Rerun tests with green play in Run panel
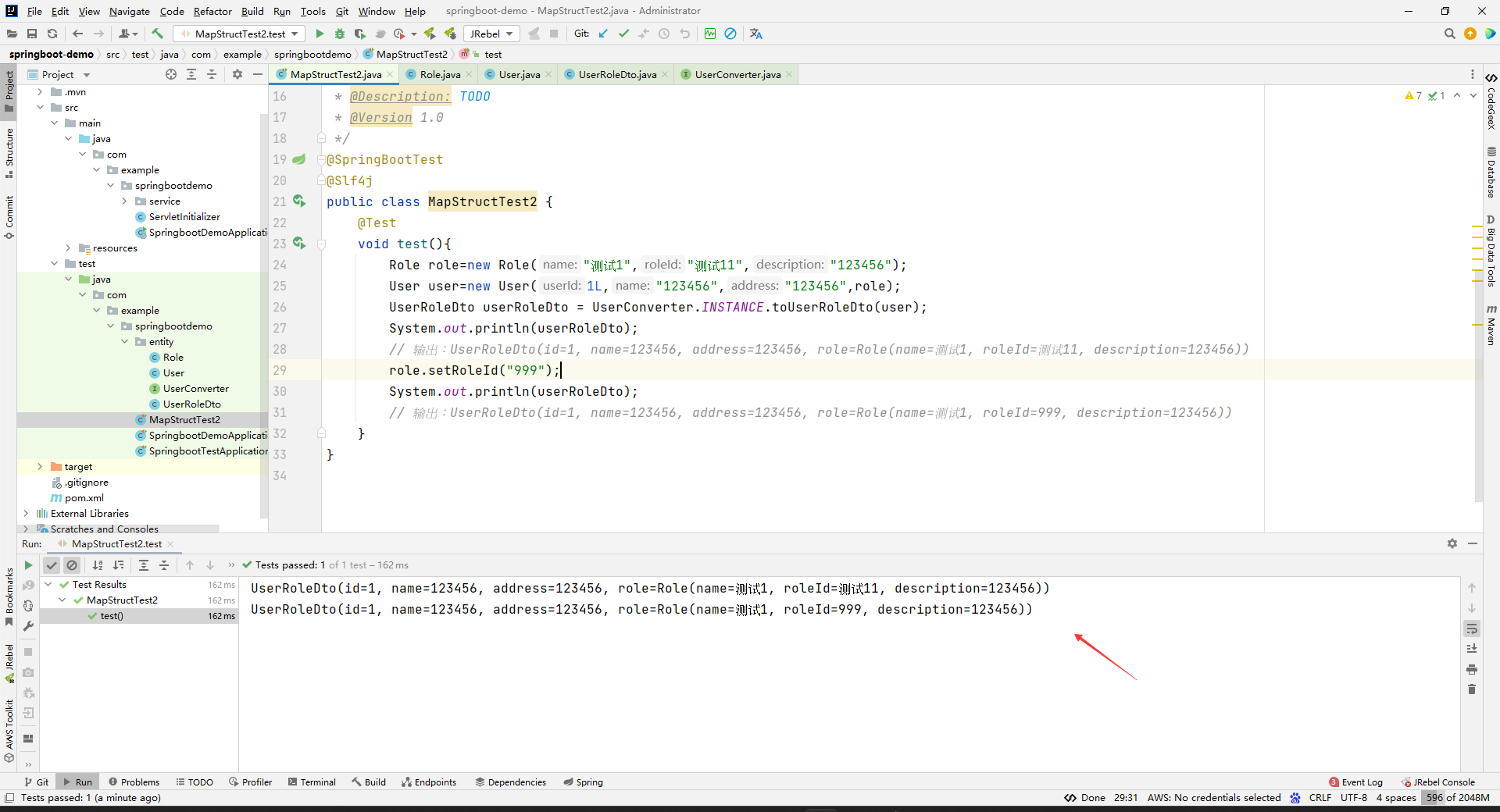 pyautogui.click(x=28, y=565)
